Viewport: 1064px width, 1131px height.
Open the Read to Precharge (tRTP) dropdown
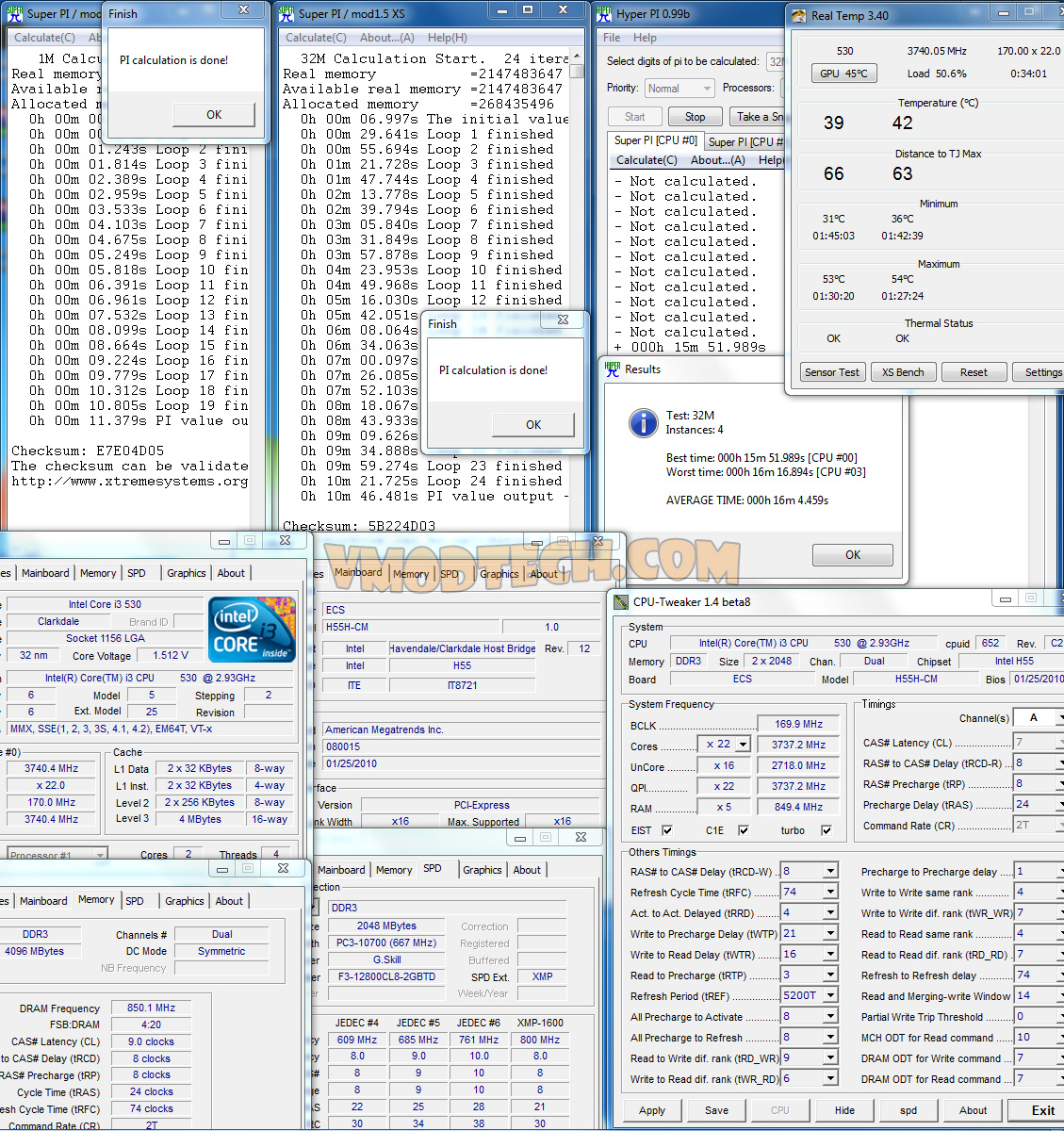tap(830, 975)
